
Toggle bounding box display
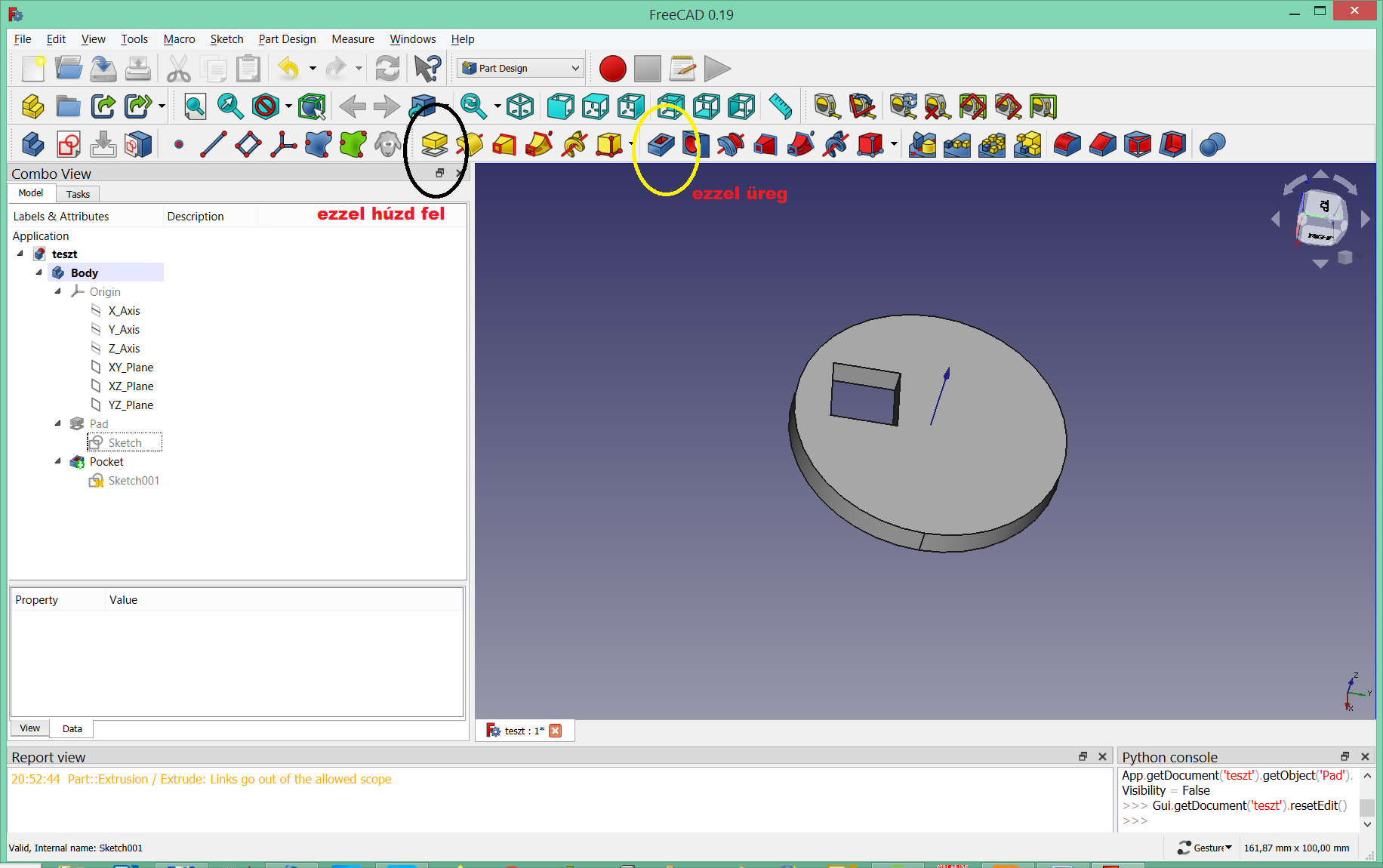click(x=312, y=106)
